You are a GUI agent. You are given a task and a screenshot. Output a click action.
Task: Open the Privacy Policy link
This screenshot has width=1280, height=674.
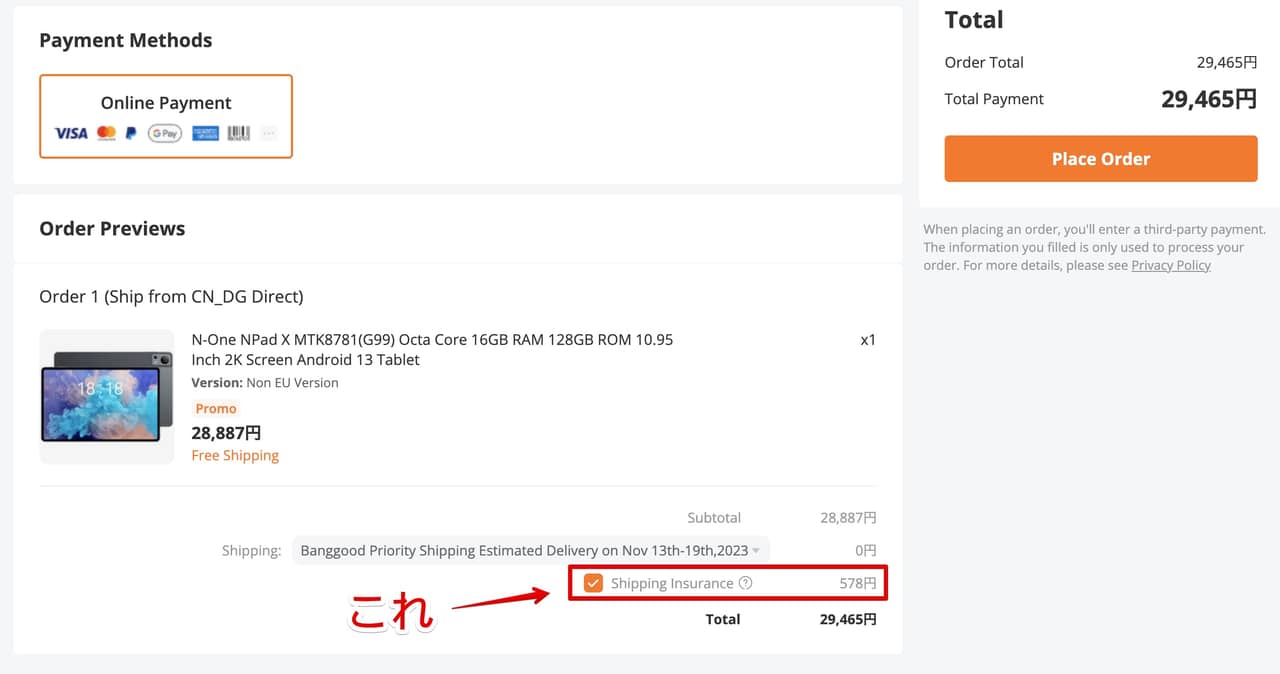(x=1170, y=265)
